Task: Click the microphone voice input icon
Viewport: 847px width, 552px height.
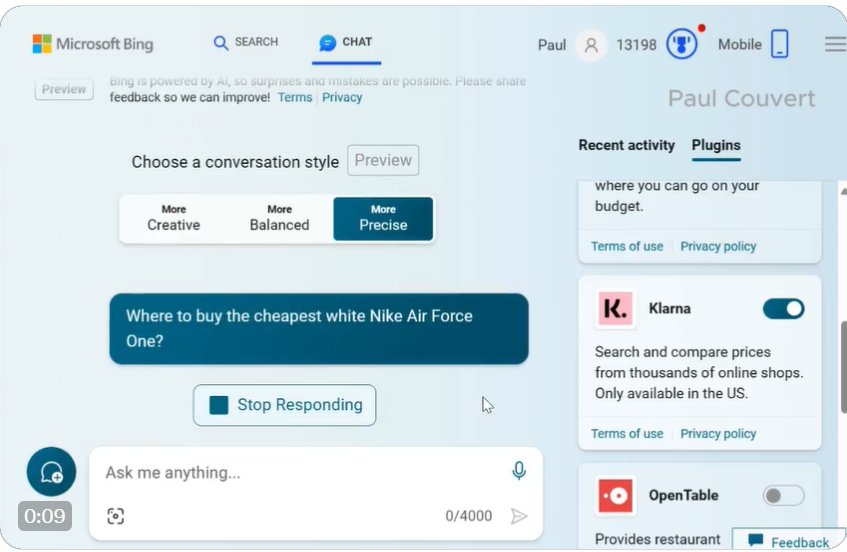Action: [518, 471]
